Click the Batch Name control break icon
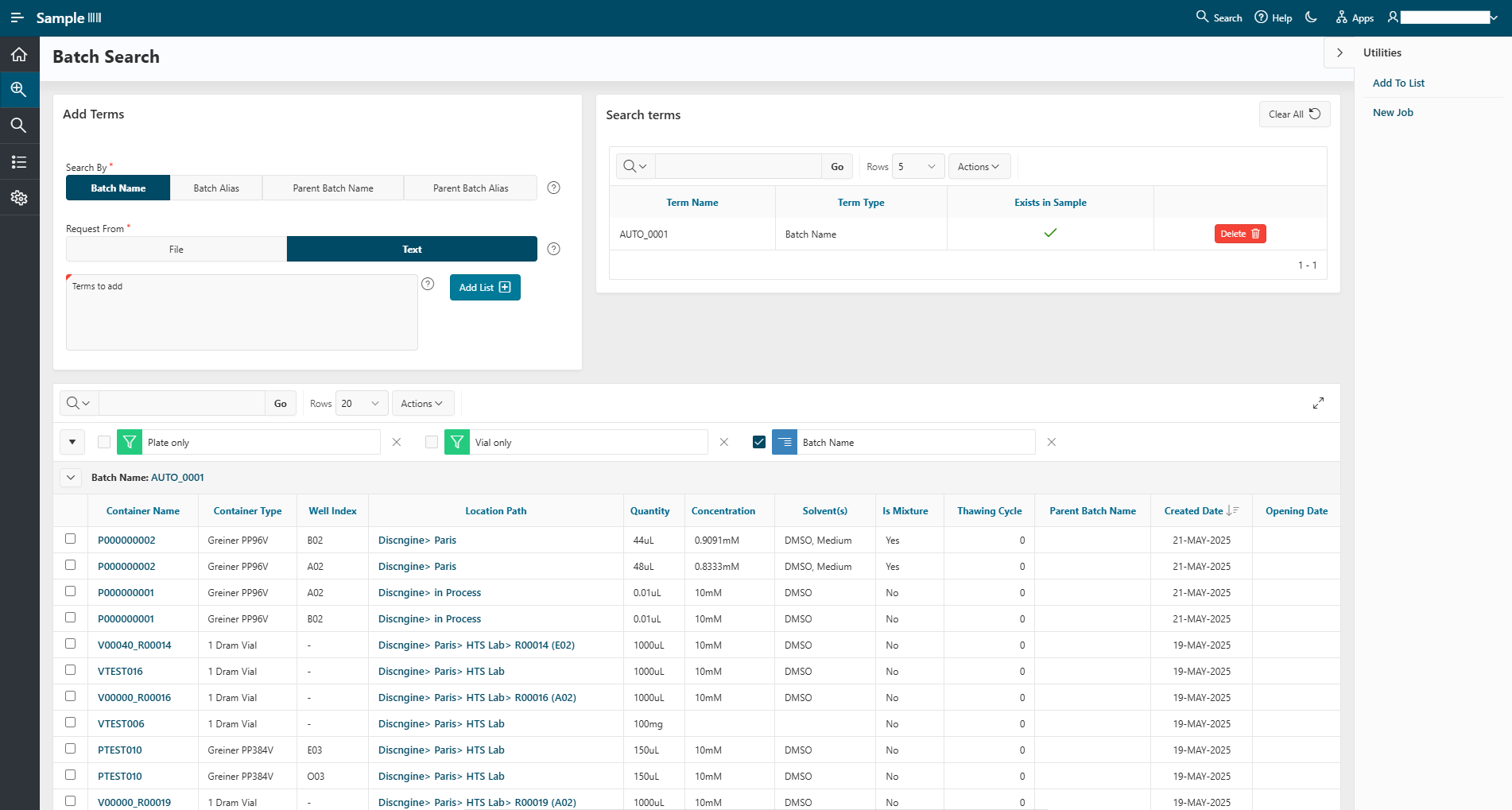This screenshot has width=1512, height=810. pyautogui.click(x=785, y=442)
